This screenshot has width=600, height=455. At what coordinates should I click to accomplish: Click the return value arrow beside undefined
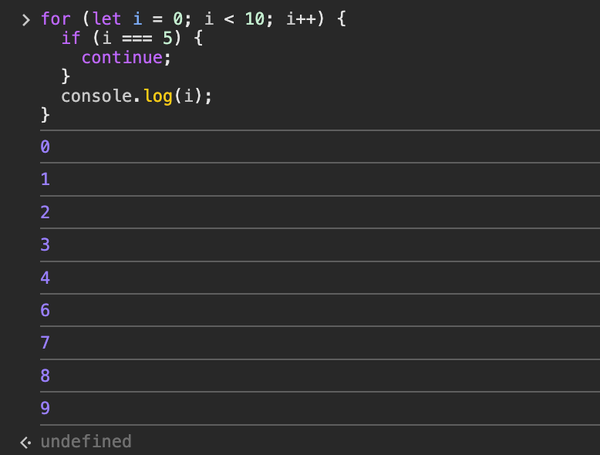[25, 442]
